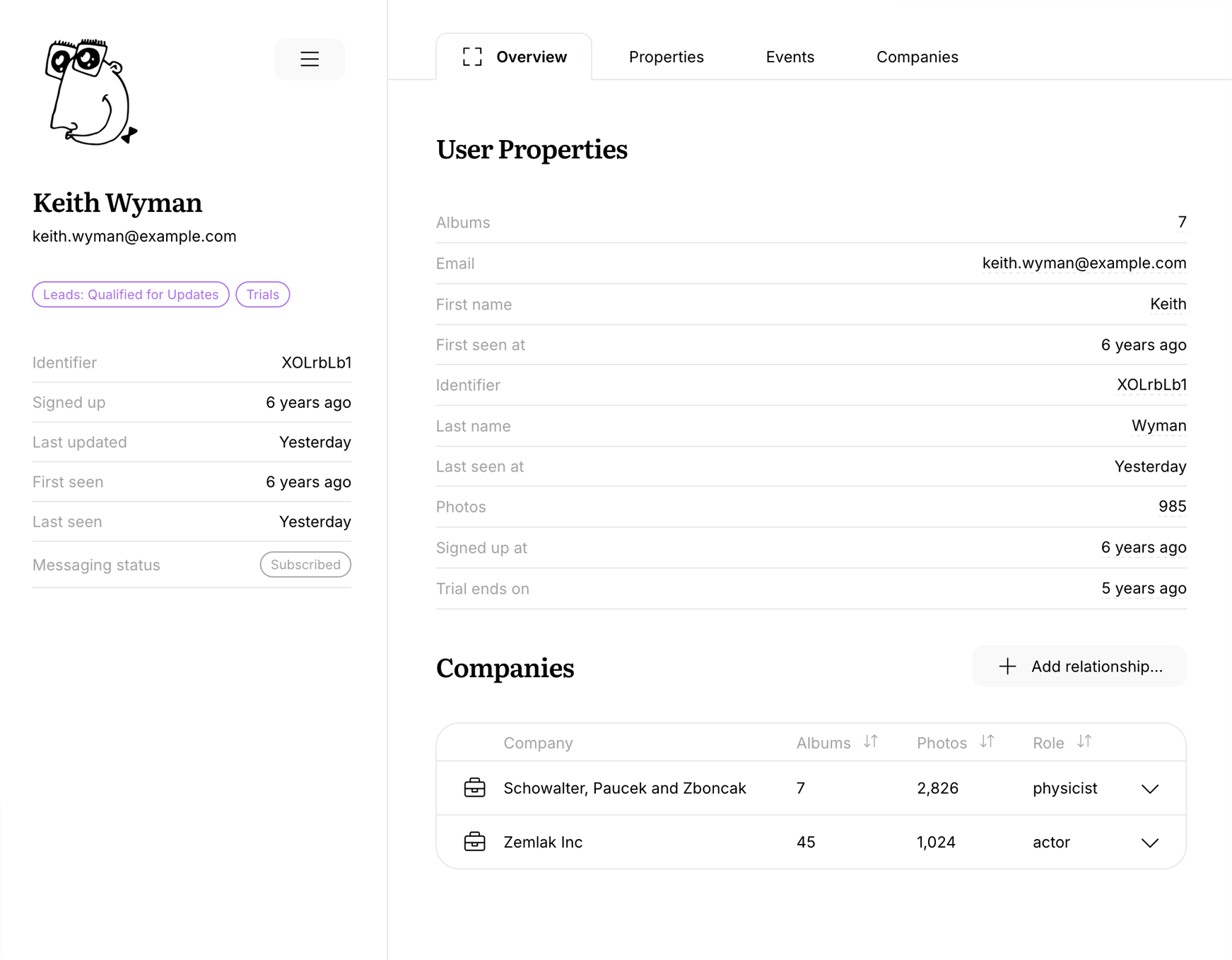The width and height of the screenshot is (1232, 960).
Task: Toggle the Leads: Qualified for Updates tag
Action: [130, 294]
